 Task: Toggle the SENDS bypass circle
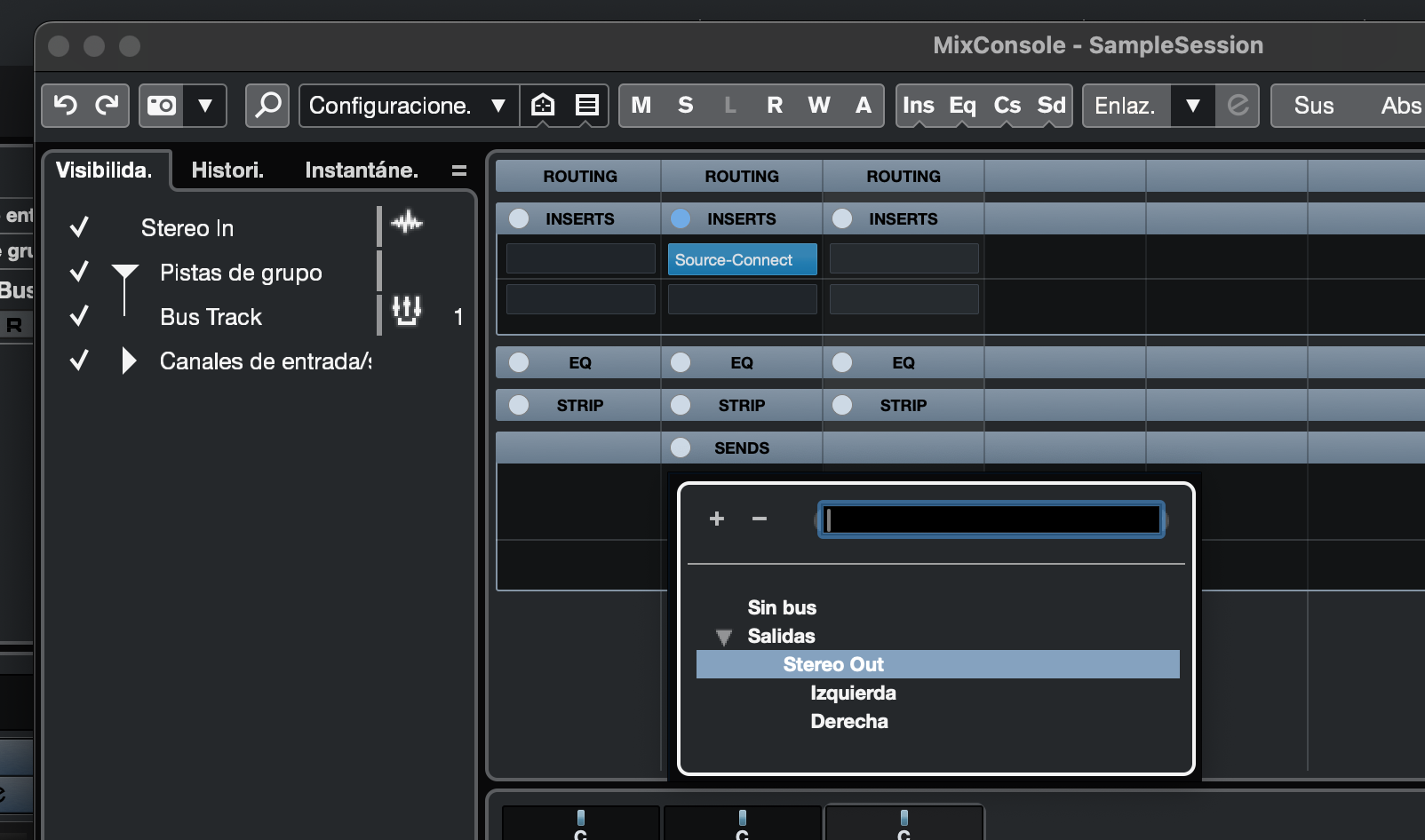coord(681,448)
